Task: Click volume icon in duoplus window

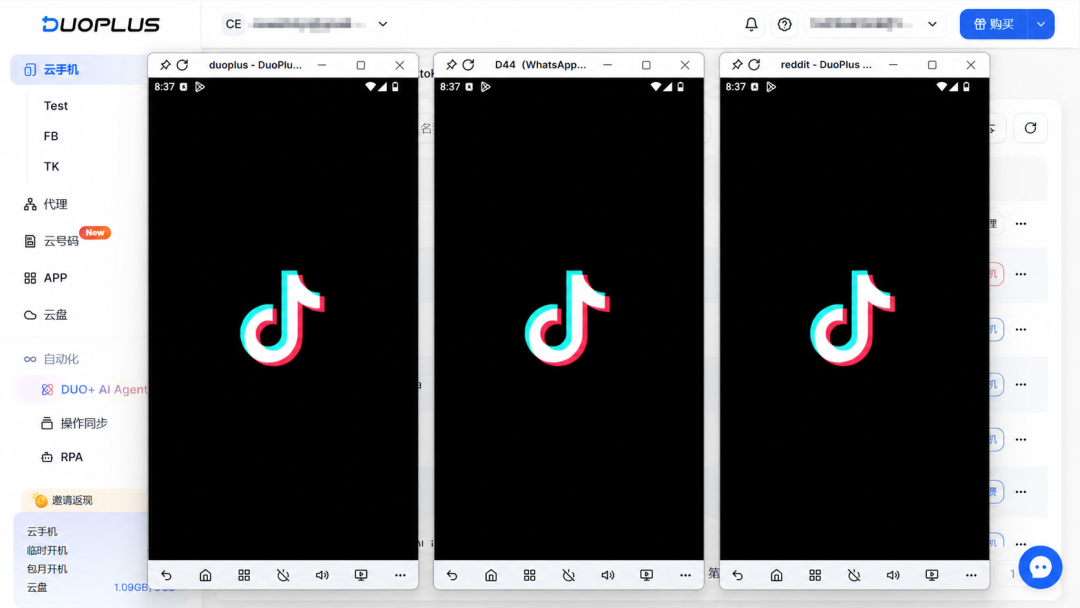Action: pos(322,575)
